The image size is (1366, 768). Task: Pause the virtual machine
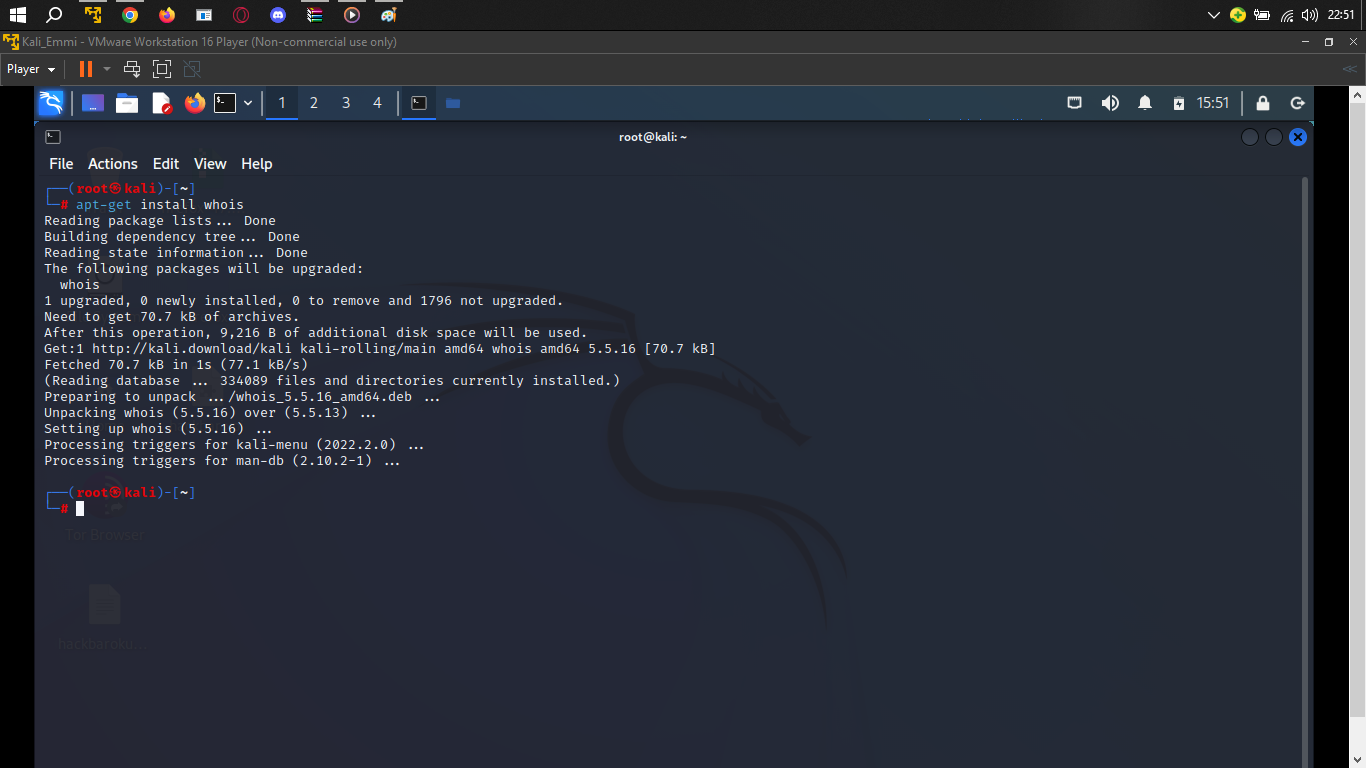point(86,69)
